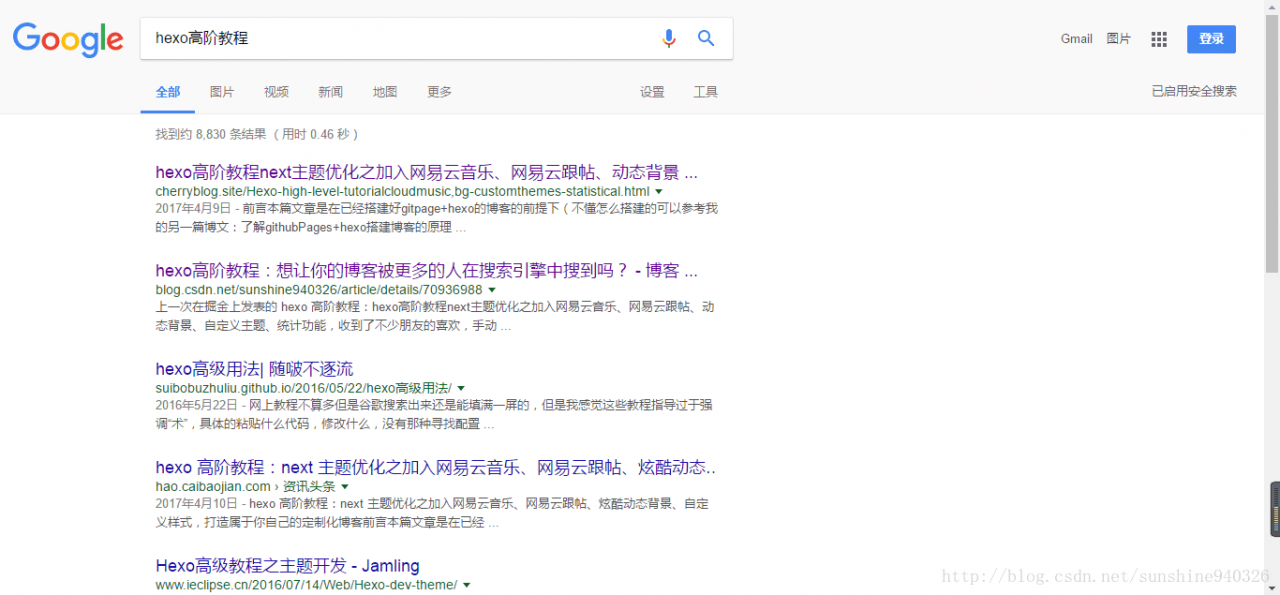
Task: Expand arrow beside cherryblog.site URL
Action: 659,192
